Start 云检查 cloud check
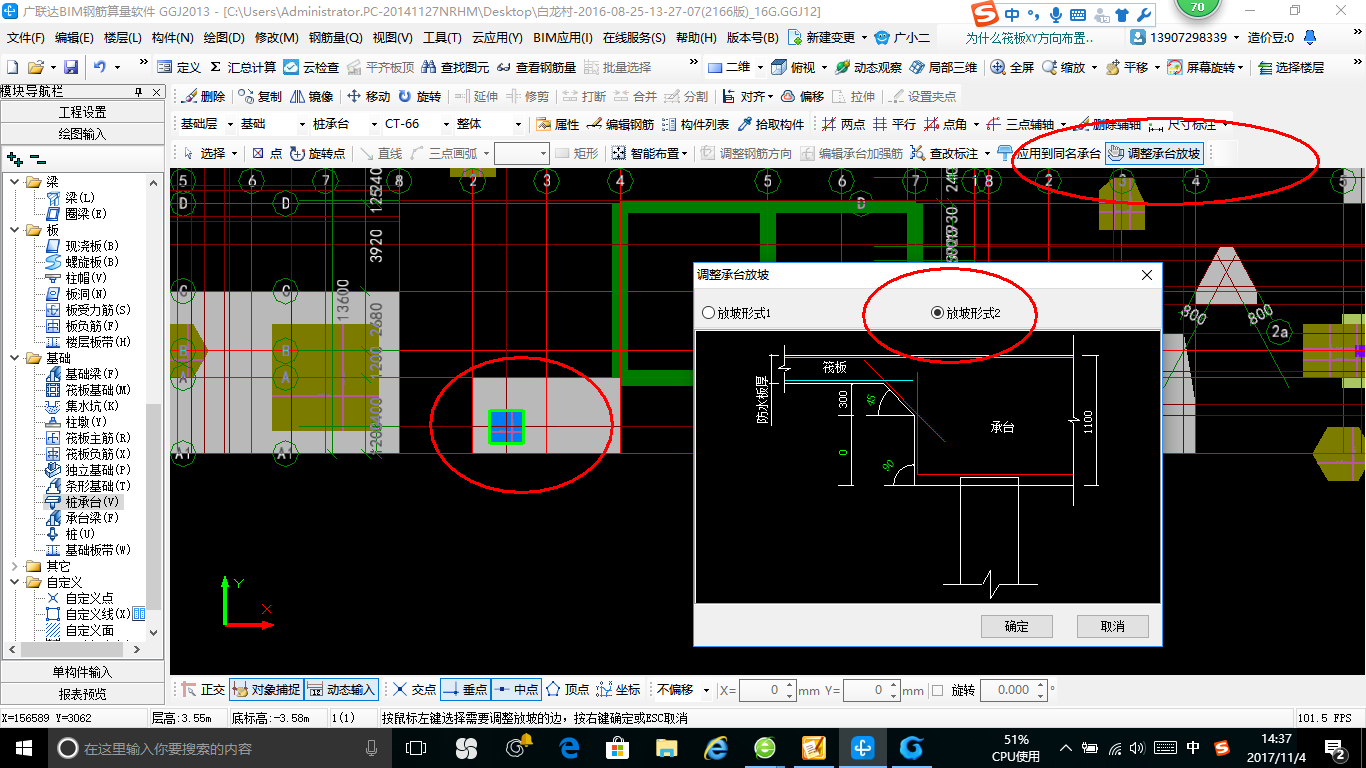Viewport: 1366px width, 768px height. [311, 67]
